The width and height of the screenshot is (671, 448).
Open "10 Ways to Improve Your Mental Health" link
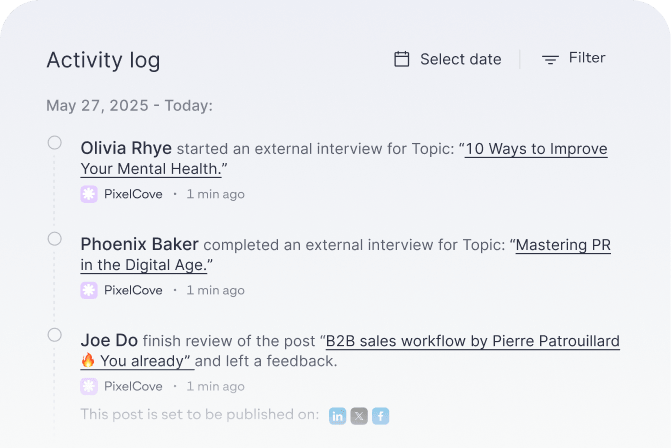tap(536, 149)
